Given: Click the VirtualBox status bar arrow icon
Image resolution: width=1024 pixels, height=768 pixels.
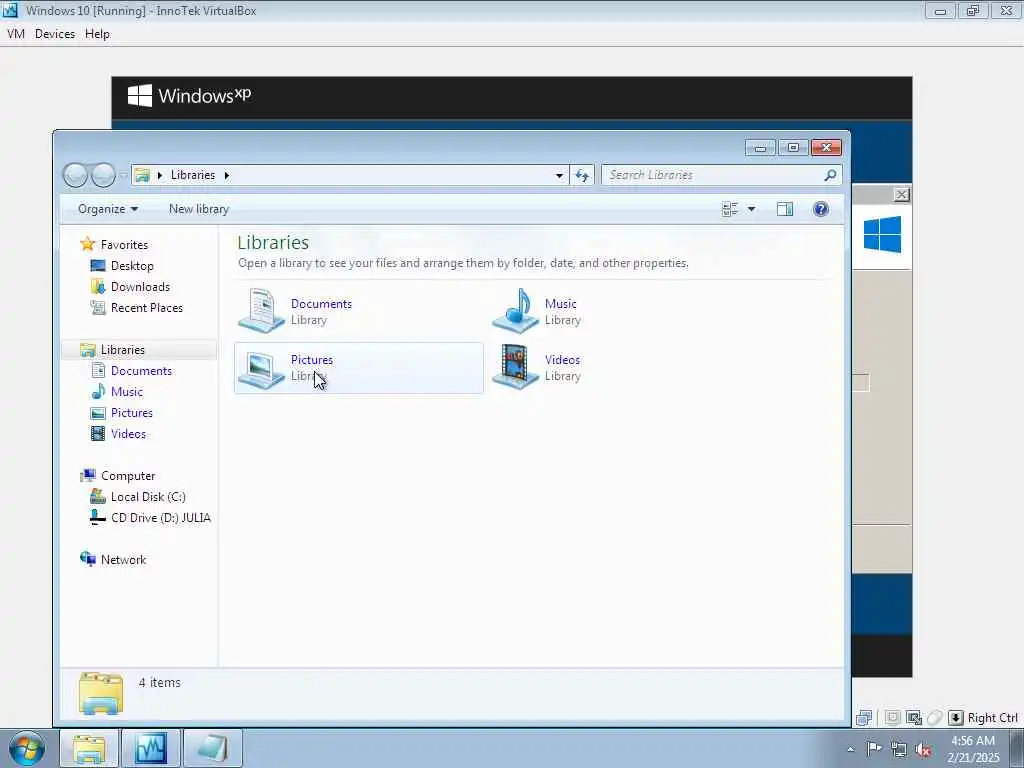Looking at the screenshot, I should click(955, 718).
